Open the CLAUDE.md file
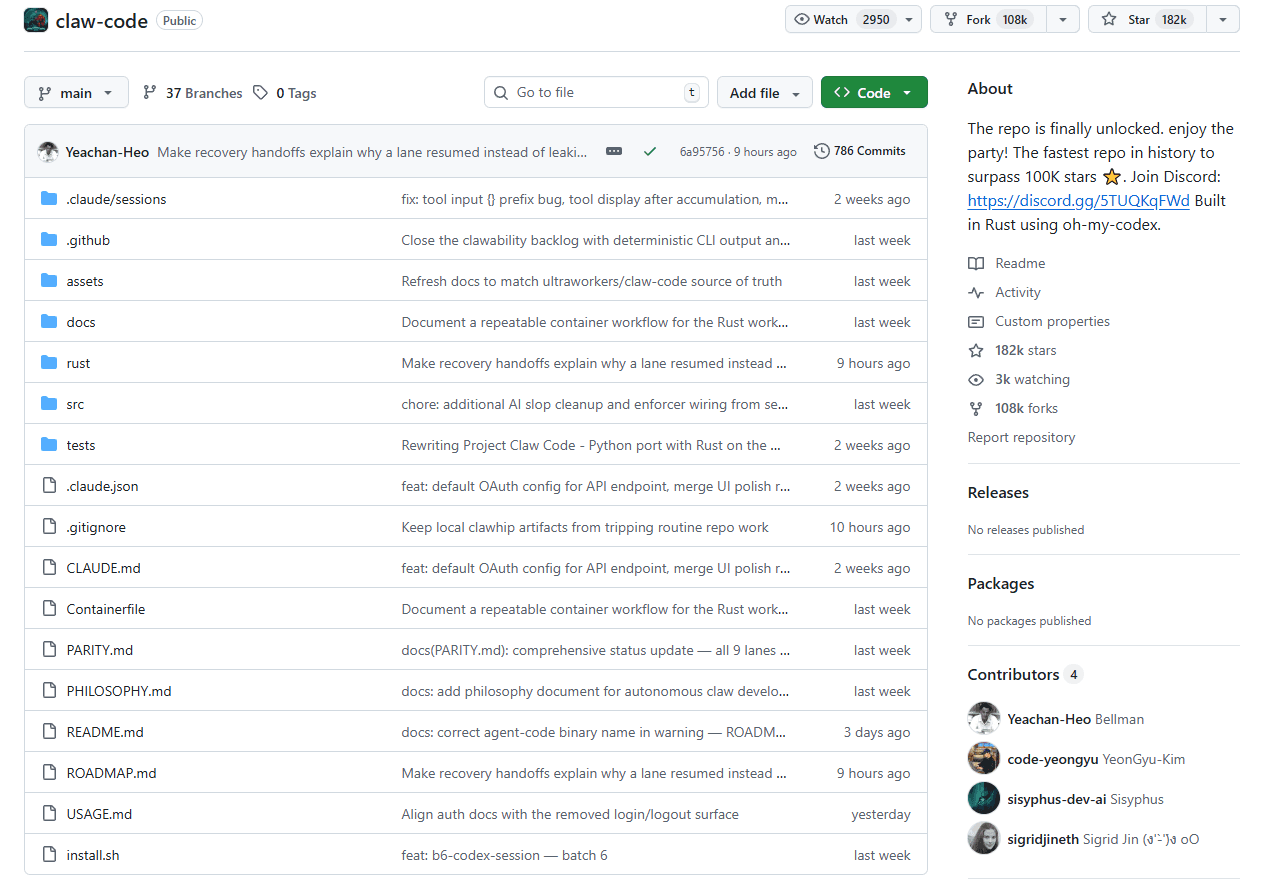Image resolution: width=1262 pixels, height=888 pixels. [x=103, y=568]
